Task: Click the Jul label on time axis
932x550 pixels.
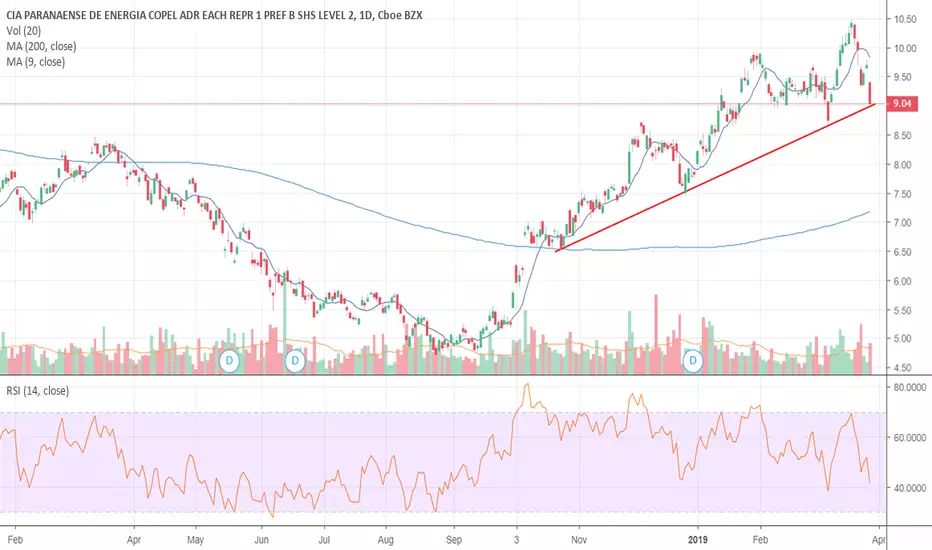Action: [324, 540]
